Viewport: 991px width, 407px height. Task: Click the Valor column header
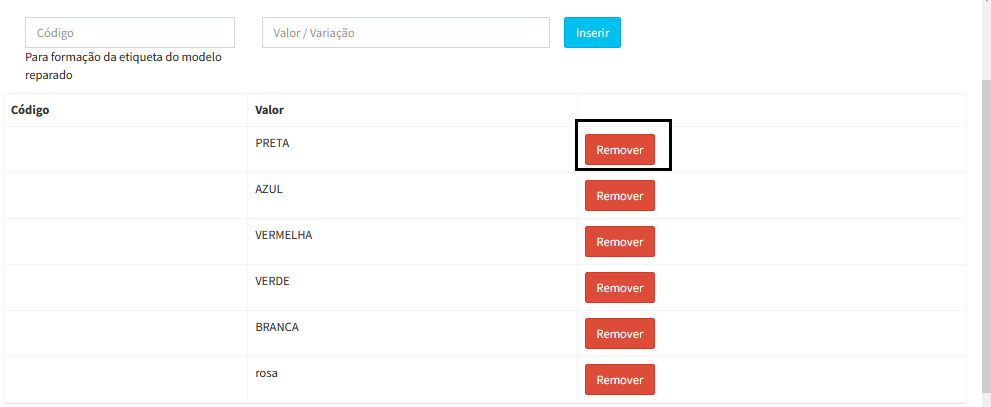coord(270,109)
